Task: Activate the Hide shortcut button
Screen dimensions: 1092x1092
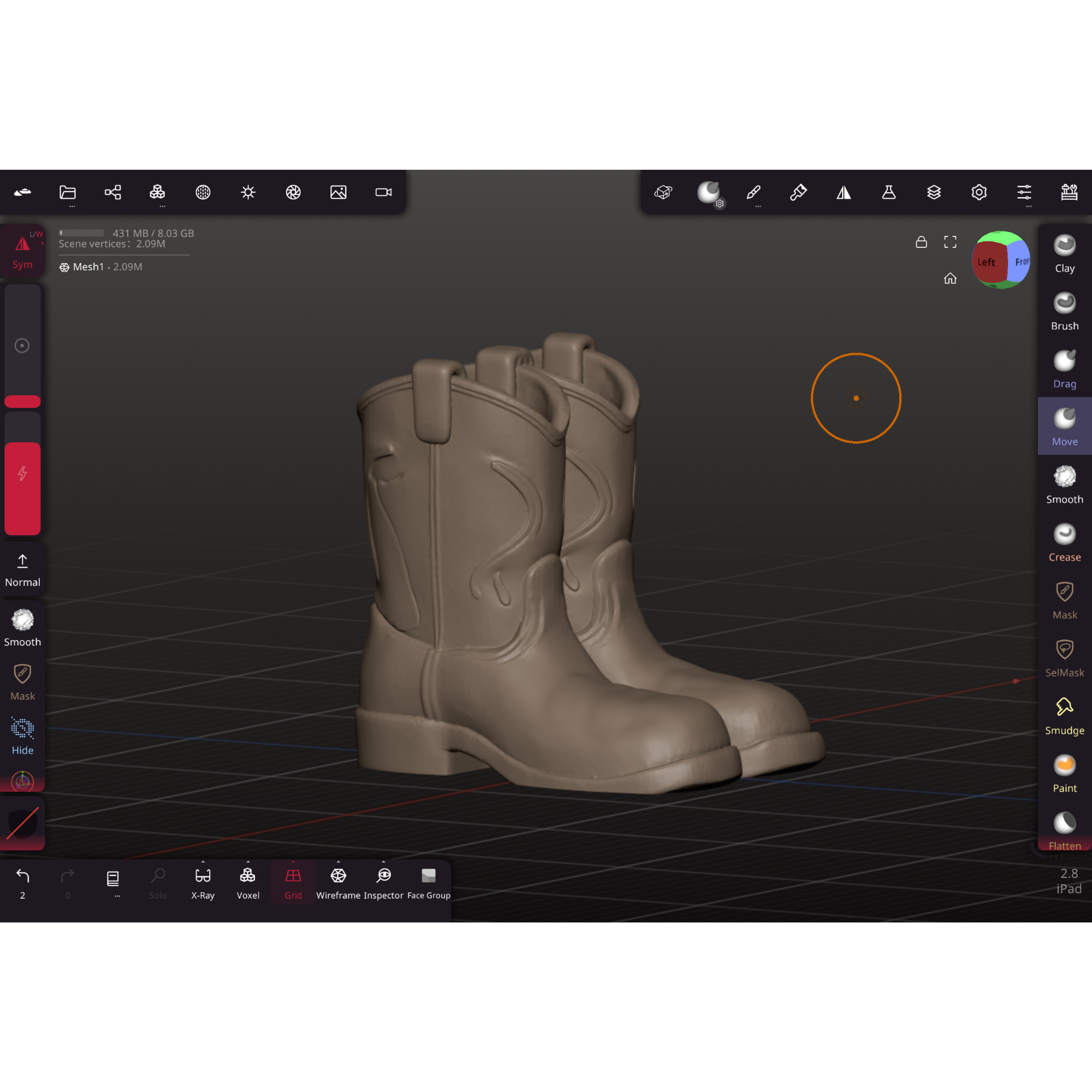Action: tap(22, 736)
